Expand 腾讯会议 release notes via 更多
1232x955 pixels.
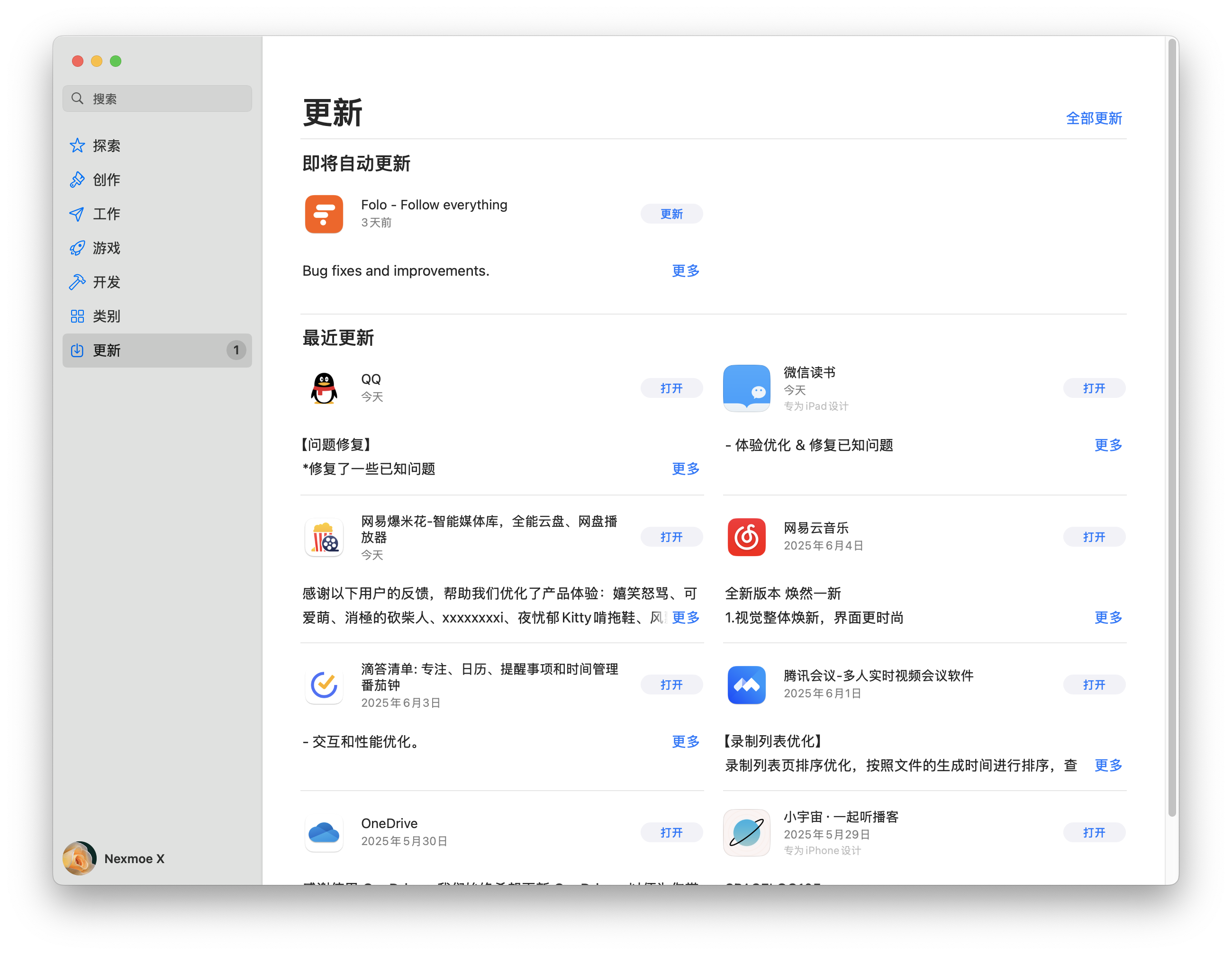click(1108, 766)
